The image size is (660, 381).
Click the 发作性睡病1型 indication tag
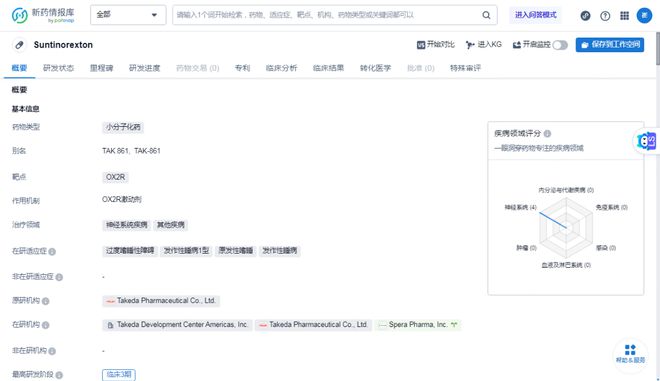[186, 251]
